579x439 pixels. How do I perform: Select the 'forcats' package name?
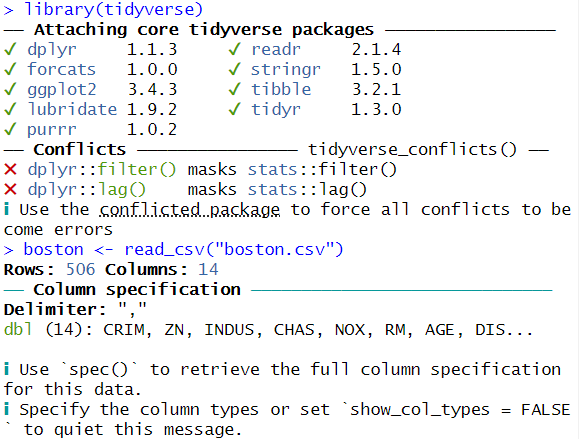pyautogui.click(x=62, y=69)
